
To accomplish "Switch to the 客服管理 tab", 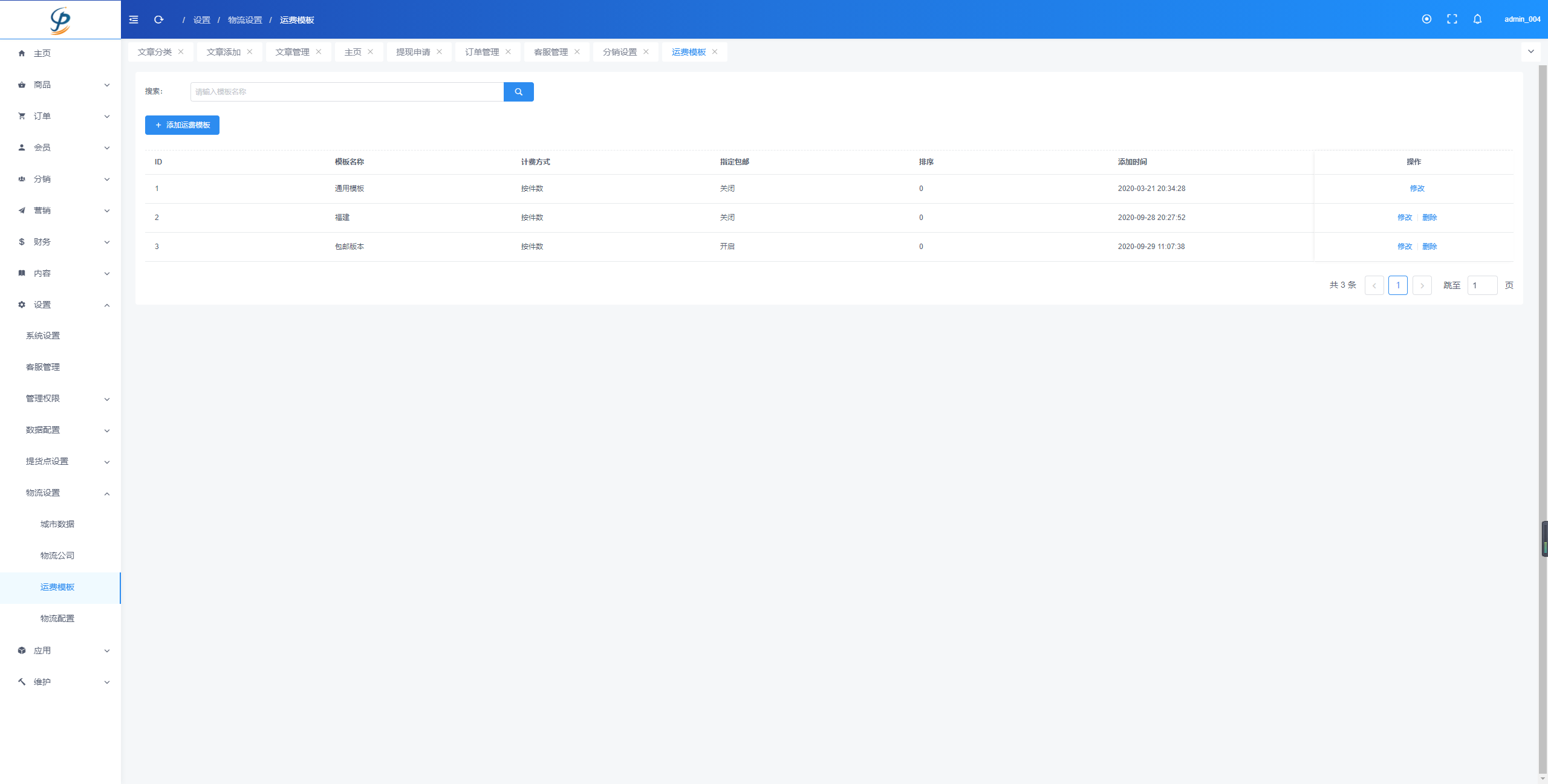I will point(551,52).
